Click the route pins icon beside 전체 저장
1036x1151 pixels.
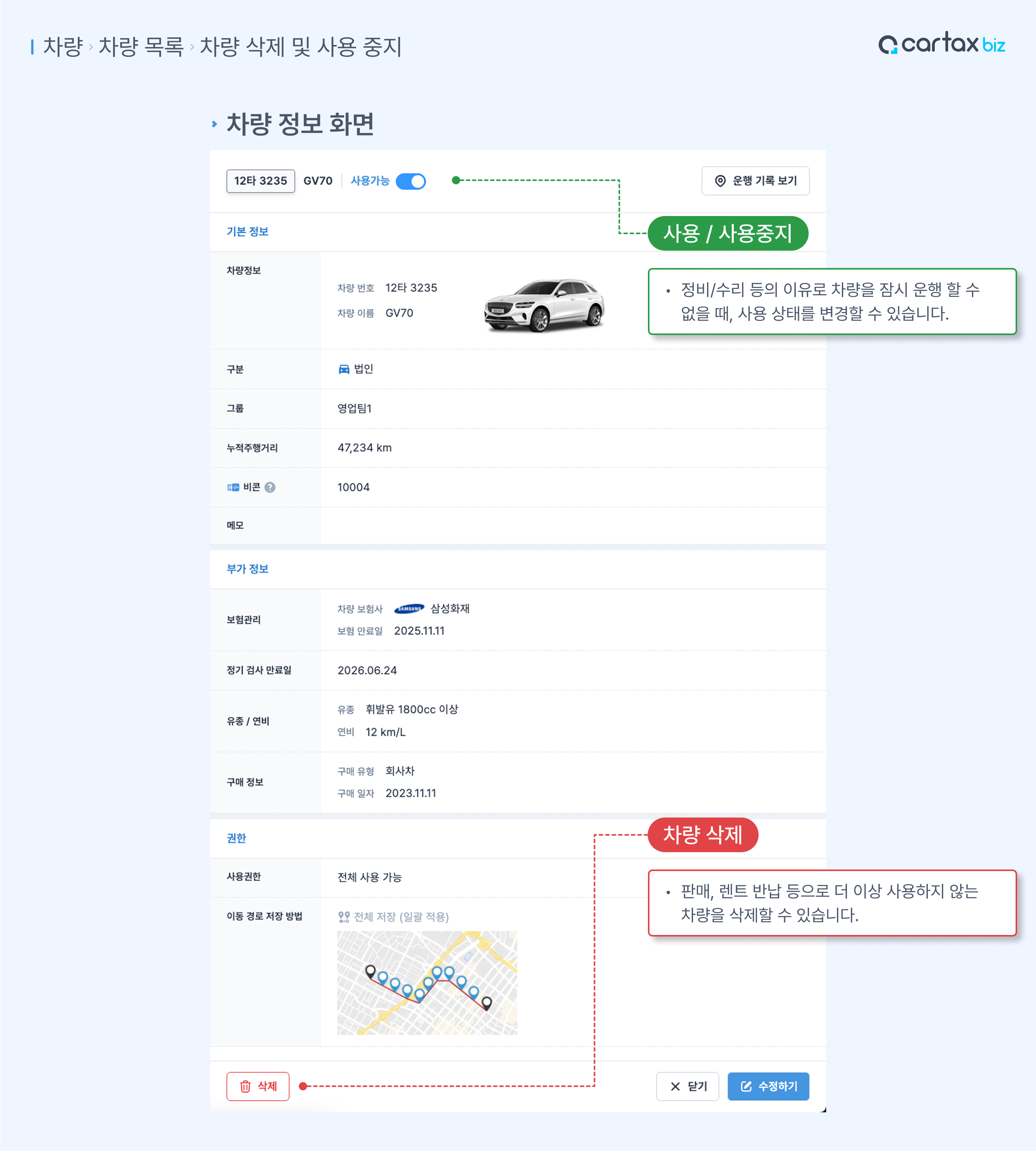click(344, 916)
